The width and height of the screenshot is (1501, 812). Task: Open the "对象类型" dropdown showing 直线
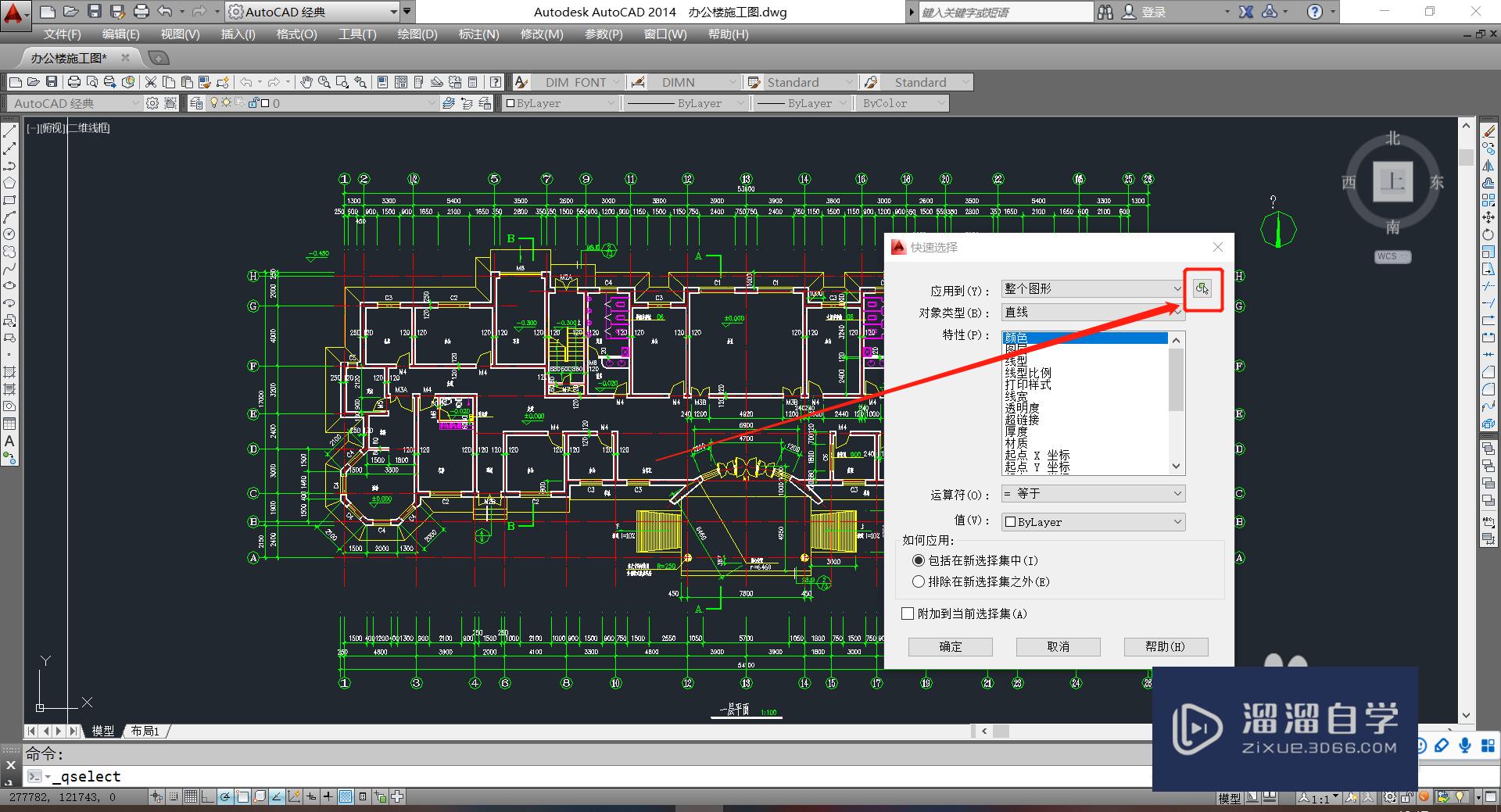point(1094,313)
